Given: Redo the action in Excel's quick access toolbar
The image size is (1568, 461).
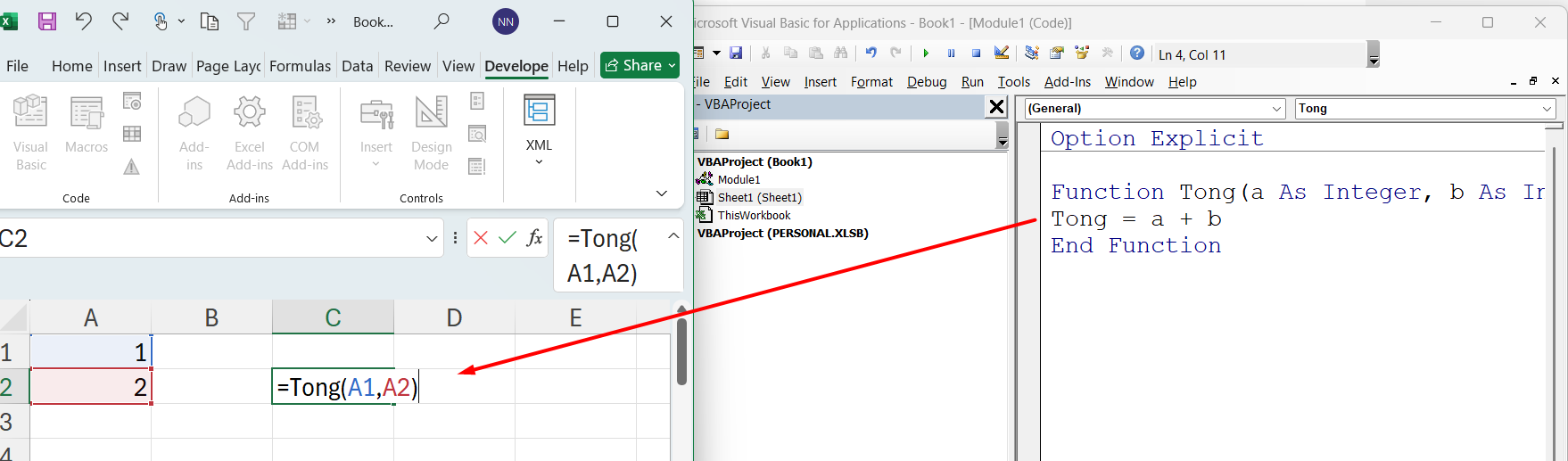Looking at the screenshot, I should point(120,21).
